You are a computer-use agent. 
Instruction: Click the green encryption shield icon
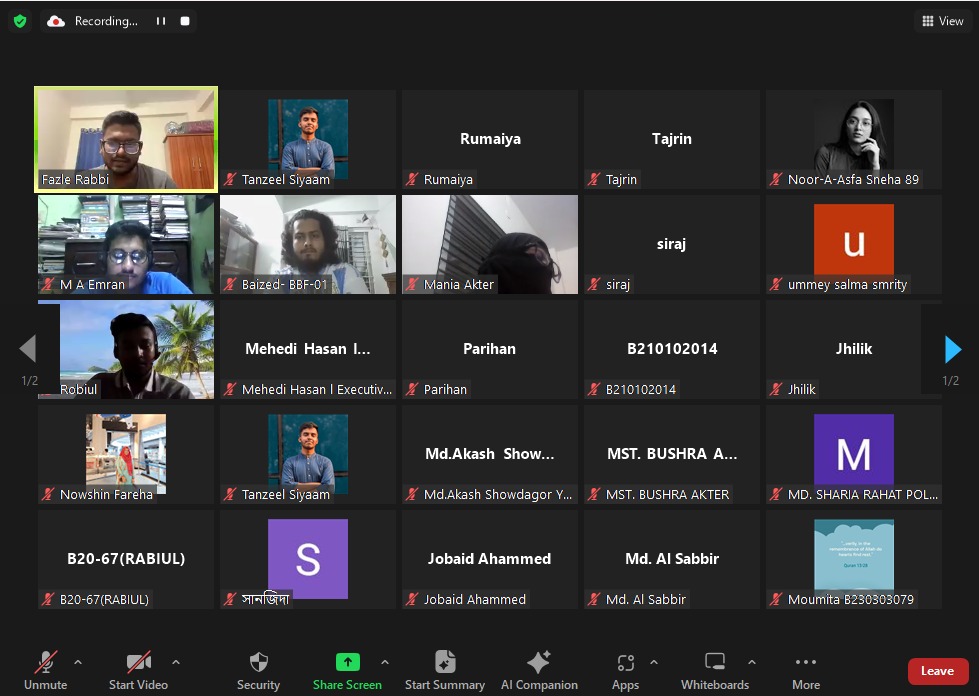[x=20, y=21]
